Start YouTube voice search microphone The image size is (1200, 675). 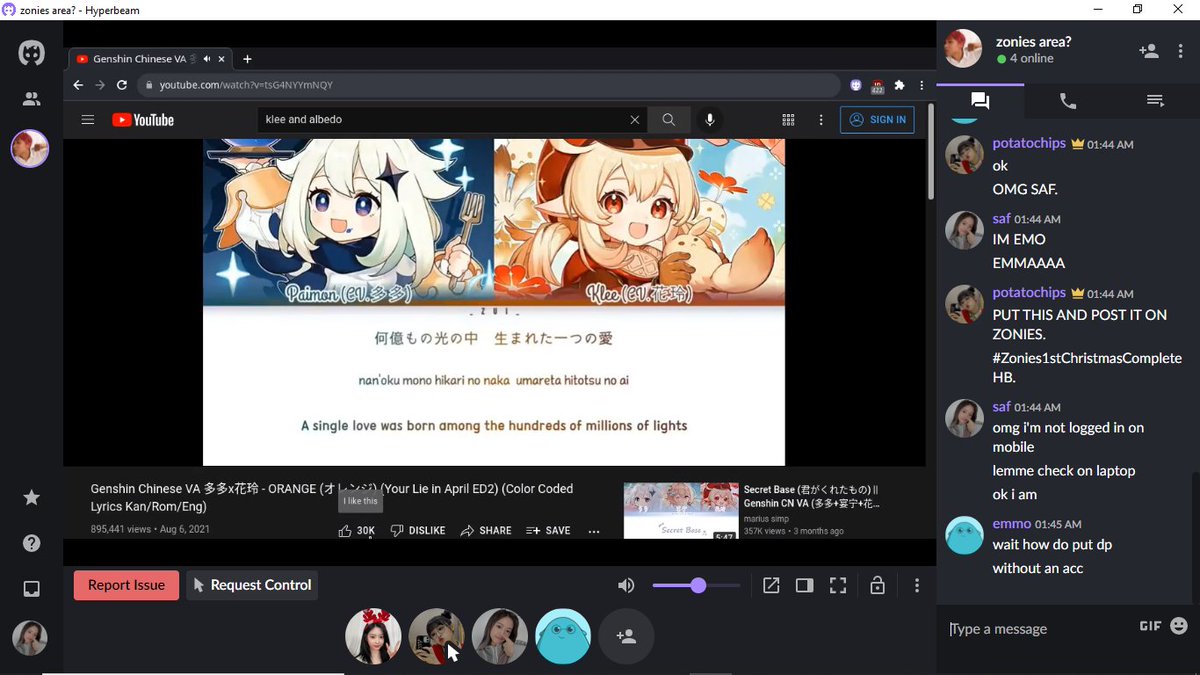point(710,120)
